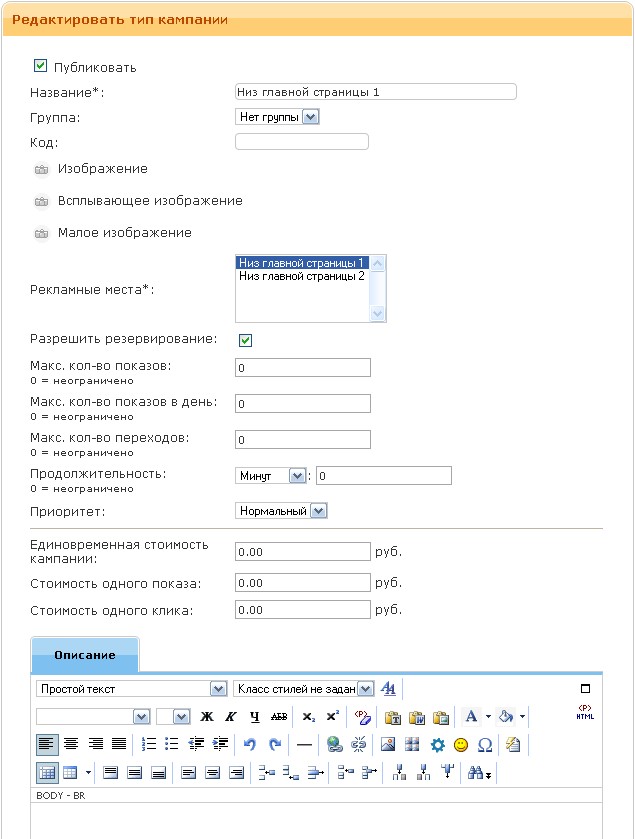Open the text color picker
This screenshot has width=635, height=839.
pos(471,717)
